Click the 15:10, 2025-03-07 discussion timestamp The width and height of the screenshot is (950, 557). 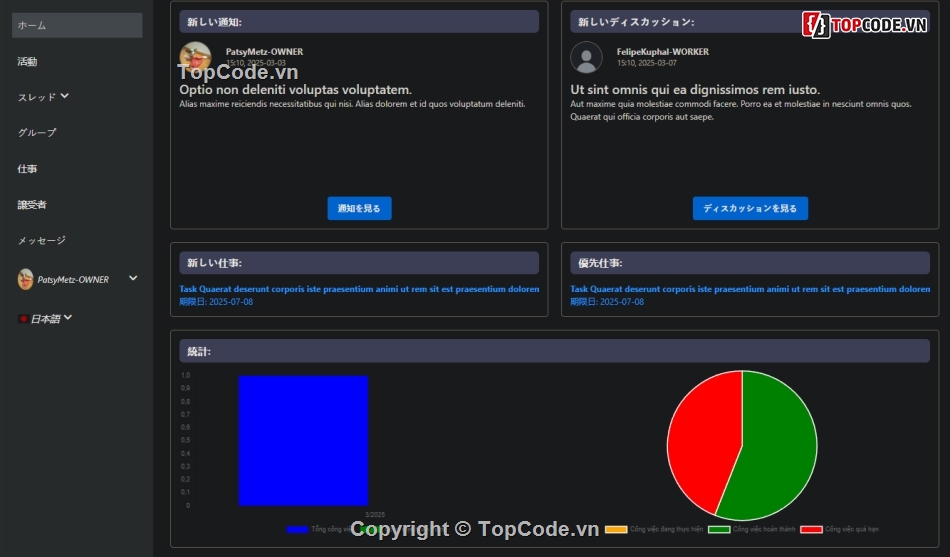click(x=646, y=63)
